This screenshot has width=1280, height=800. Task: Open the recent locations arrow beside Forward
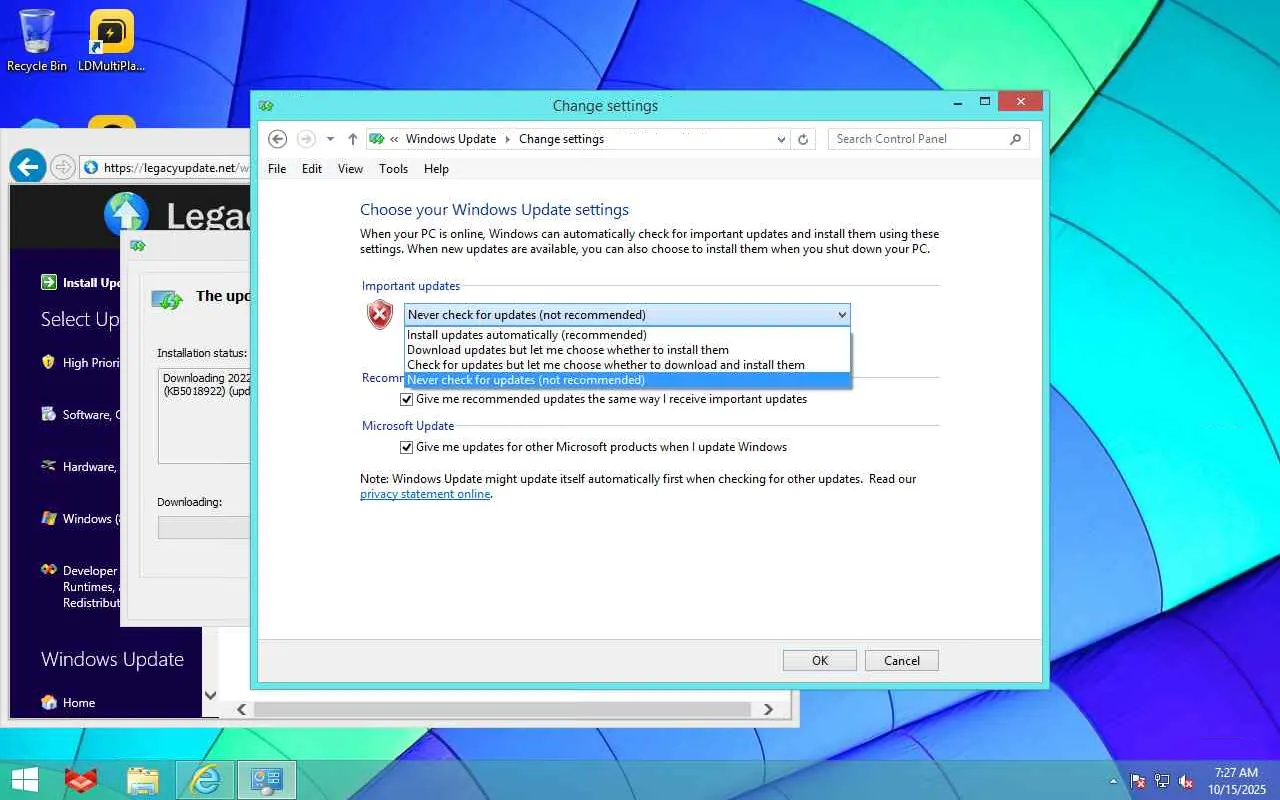pos(330,139)
